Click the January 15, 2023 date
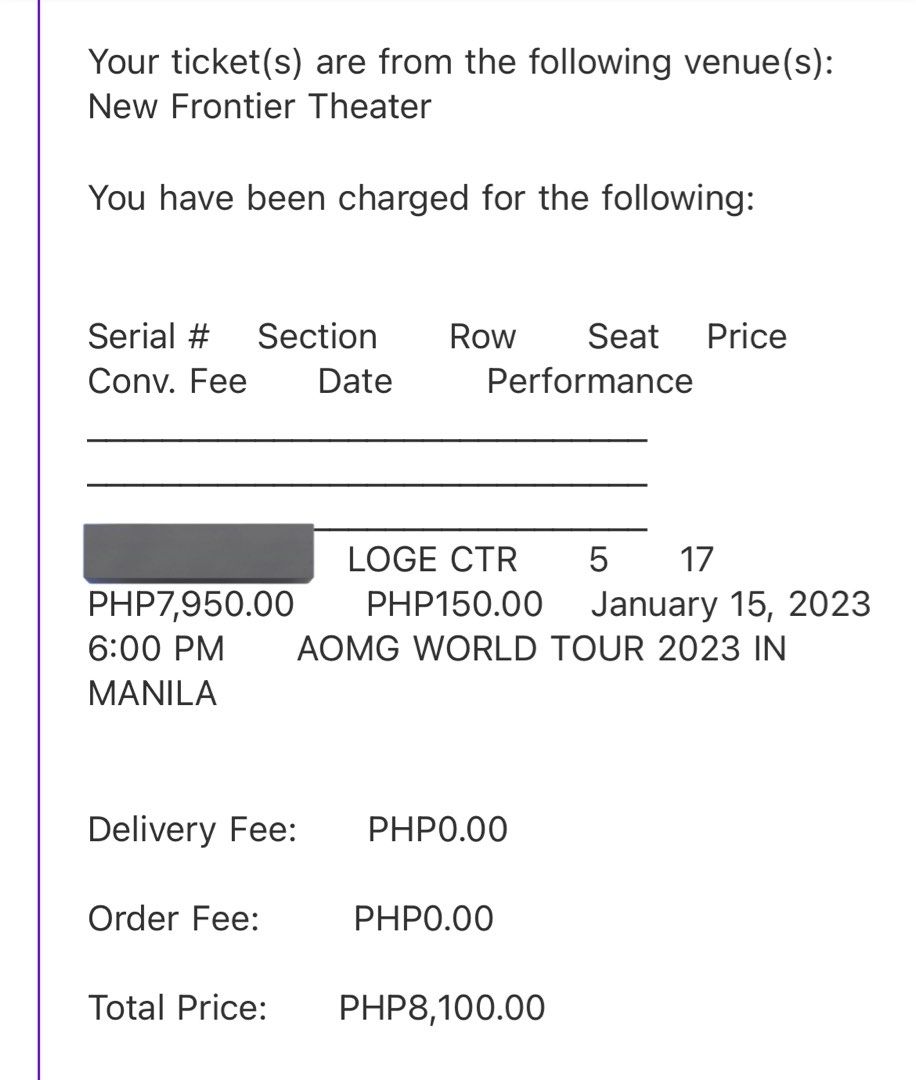916x1080 pixels. (731, 604)
